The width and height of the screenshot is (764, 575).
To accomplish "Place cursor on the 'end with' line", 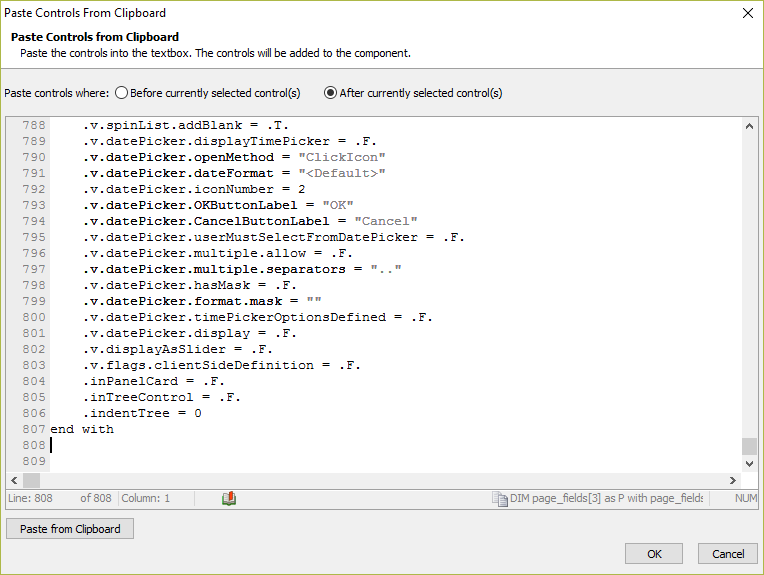I will tap(82, 429).
